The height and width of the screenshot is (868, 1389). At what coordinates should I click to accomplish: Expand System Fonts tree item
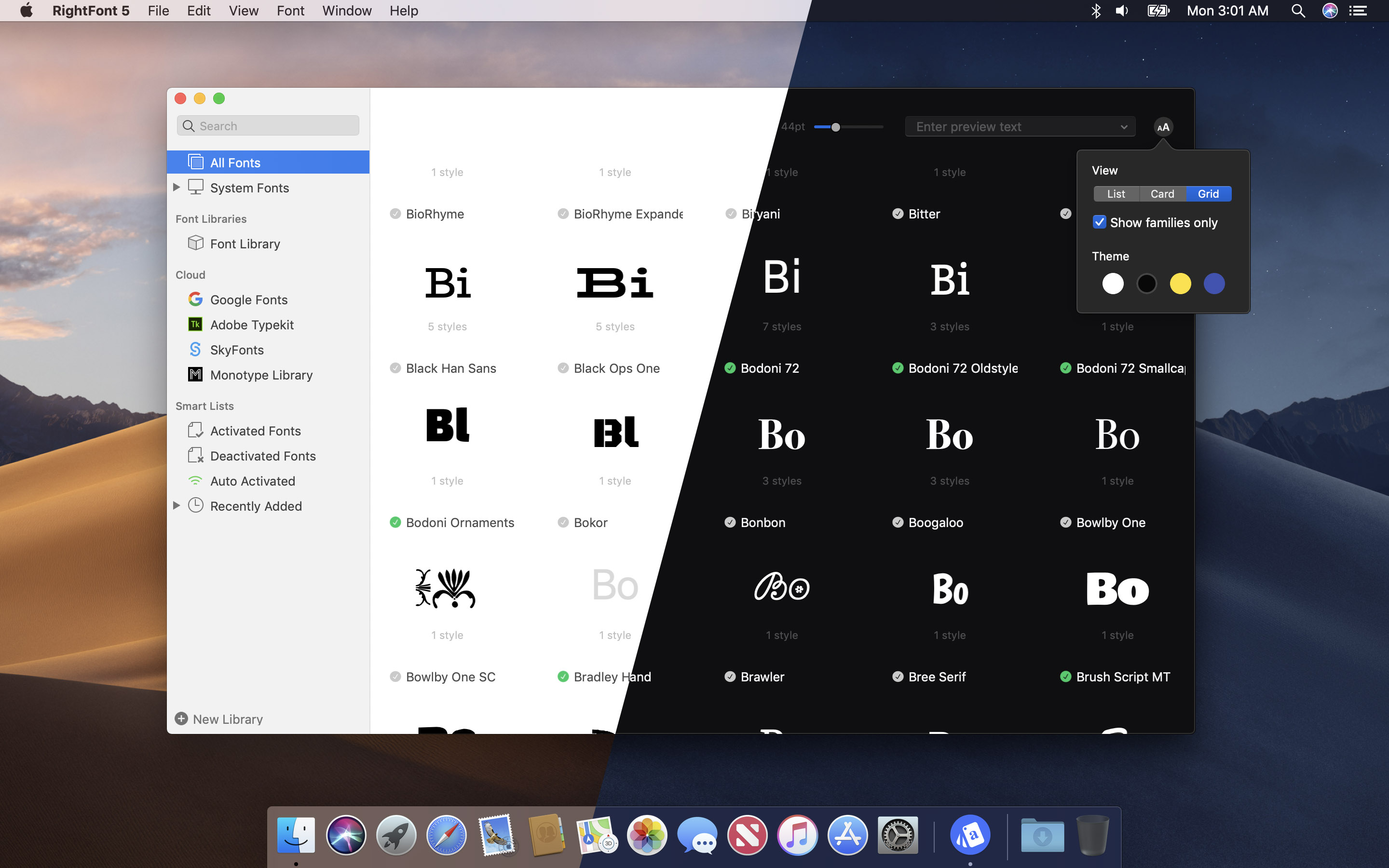pyautogui.click(x=176, y=187)
